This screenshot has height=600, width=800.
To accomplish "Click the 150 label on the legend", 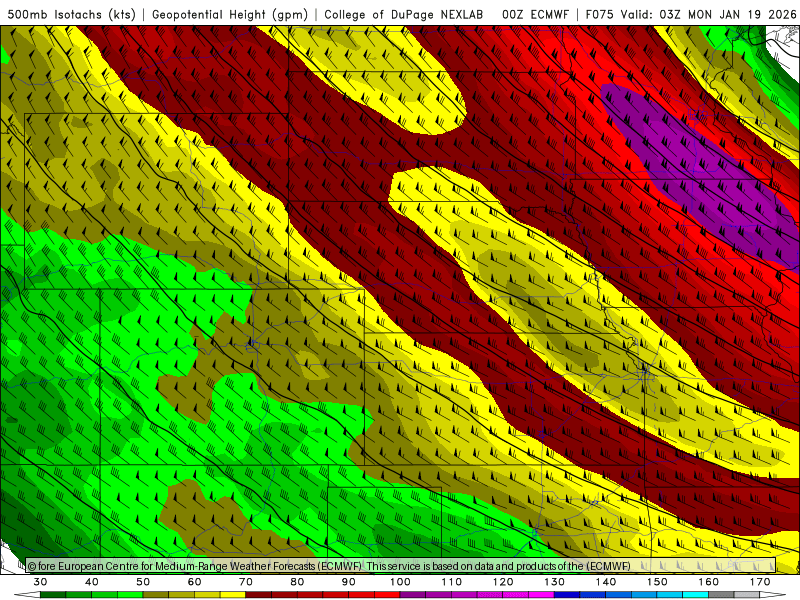I will click(657, 582).
